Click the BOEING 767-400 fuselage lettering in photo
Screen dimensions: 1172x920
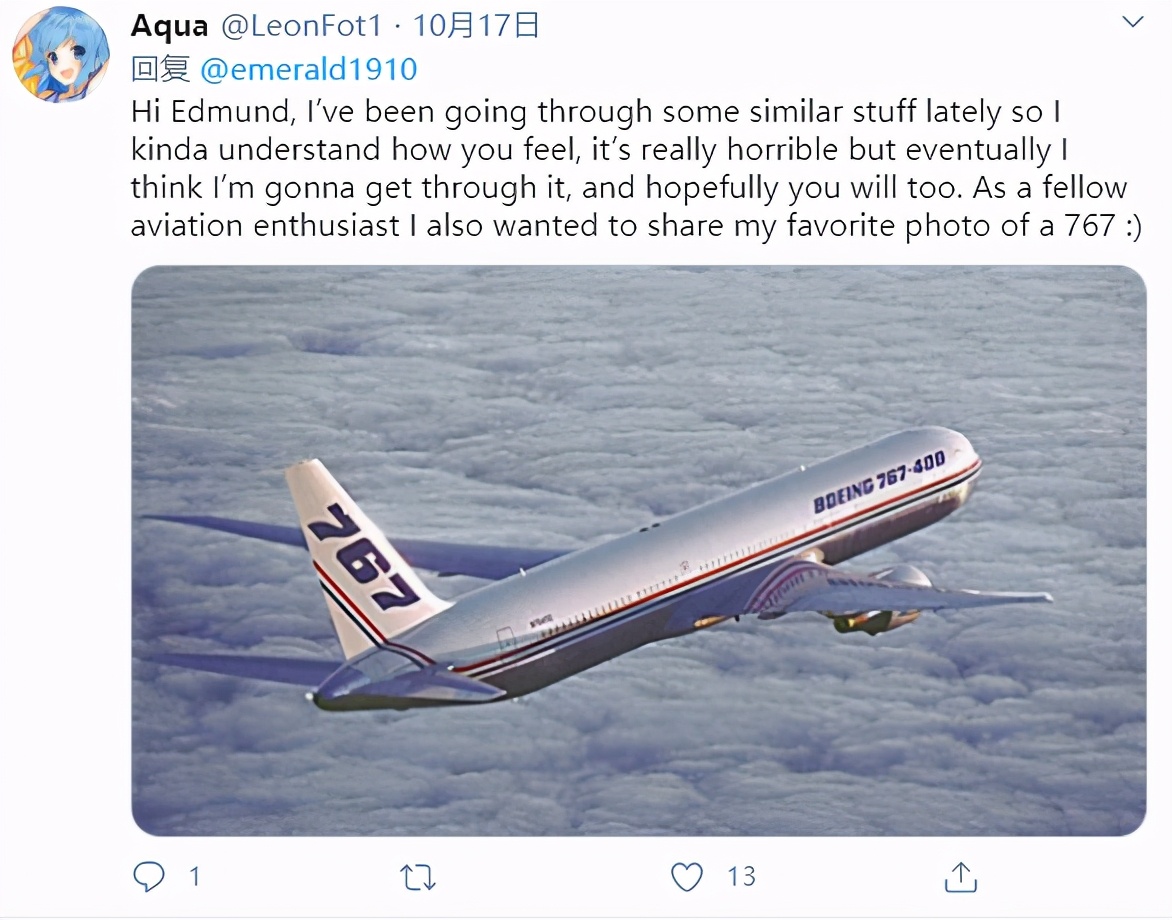tap(879, 481)
